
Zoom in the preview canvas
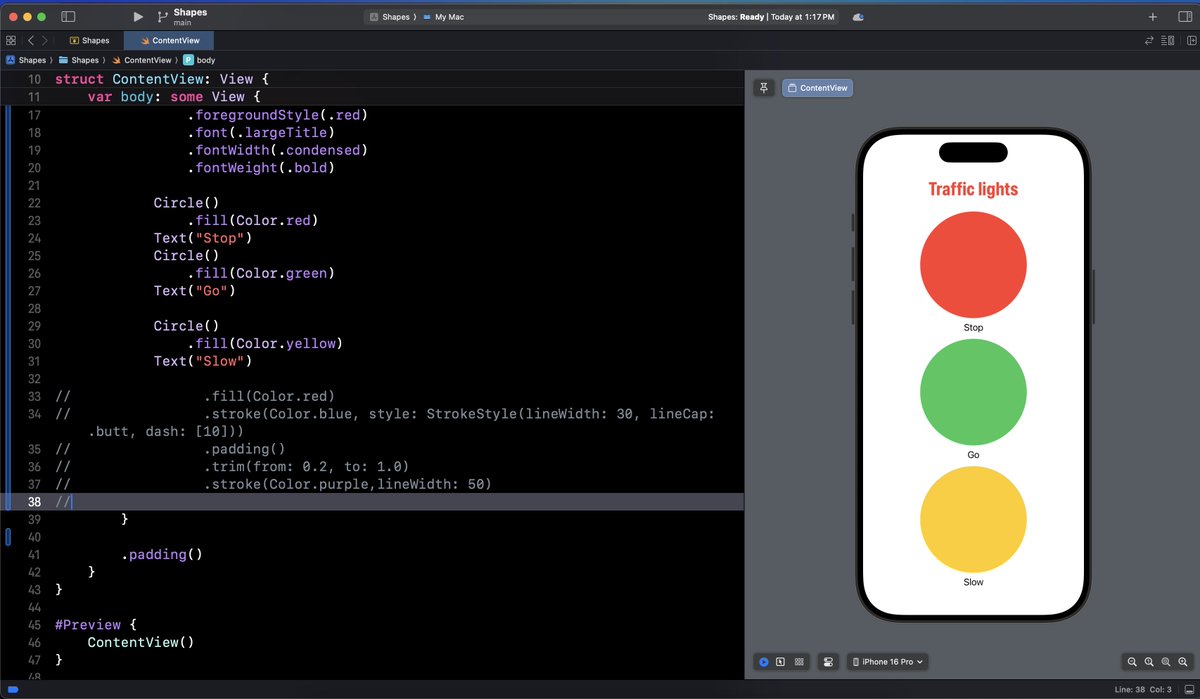[1183, 662]
